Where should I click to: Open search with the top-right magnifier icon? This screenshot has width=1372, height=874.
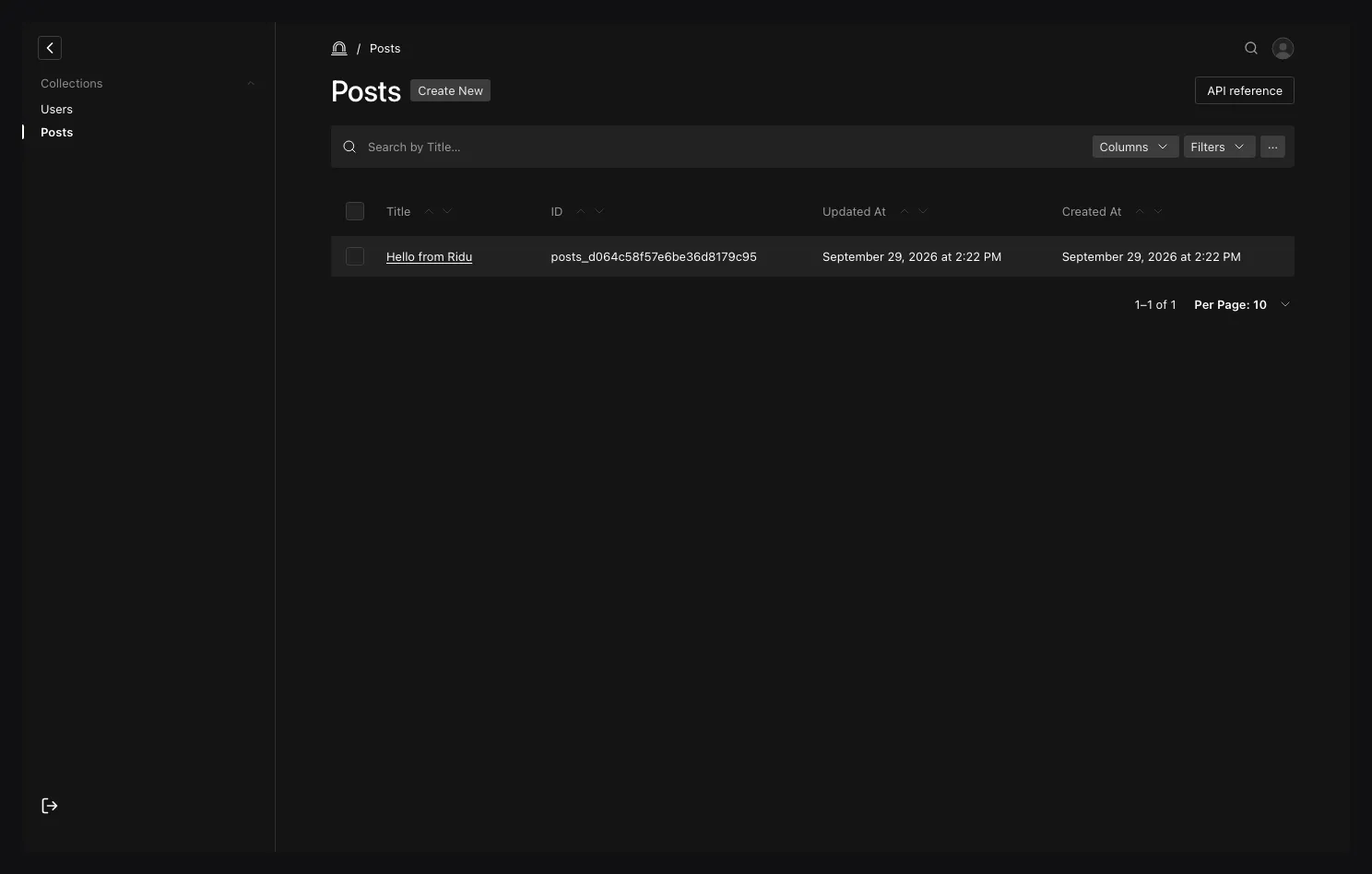click(1251, 48)
